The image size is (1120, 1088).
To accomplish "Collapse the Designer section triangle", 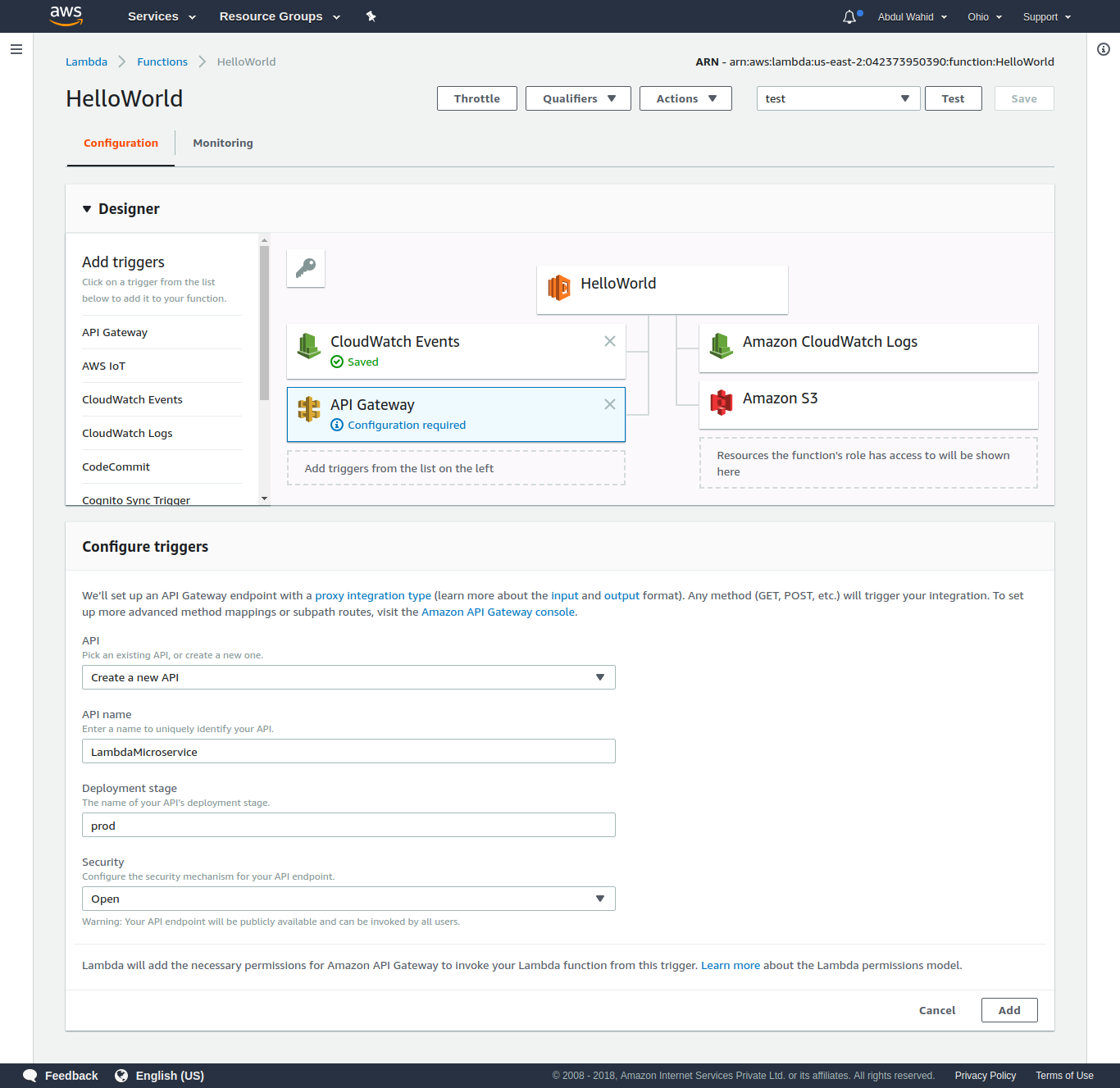I will click(87, 209).
